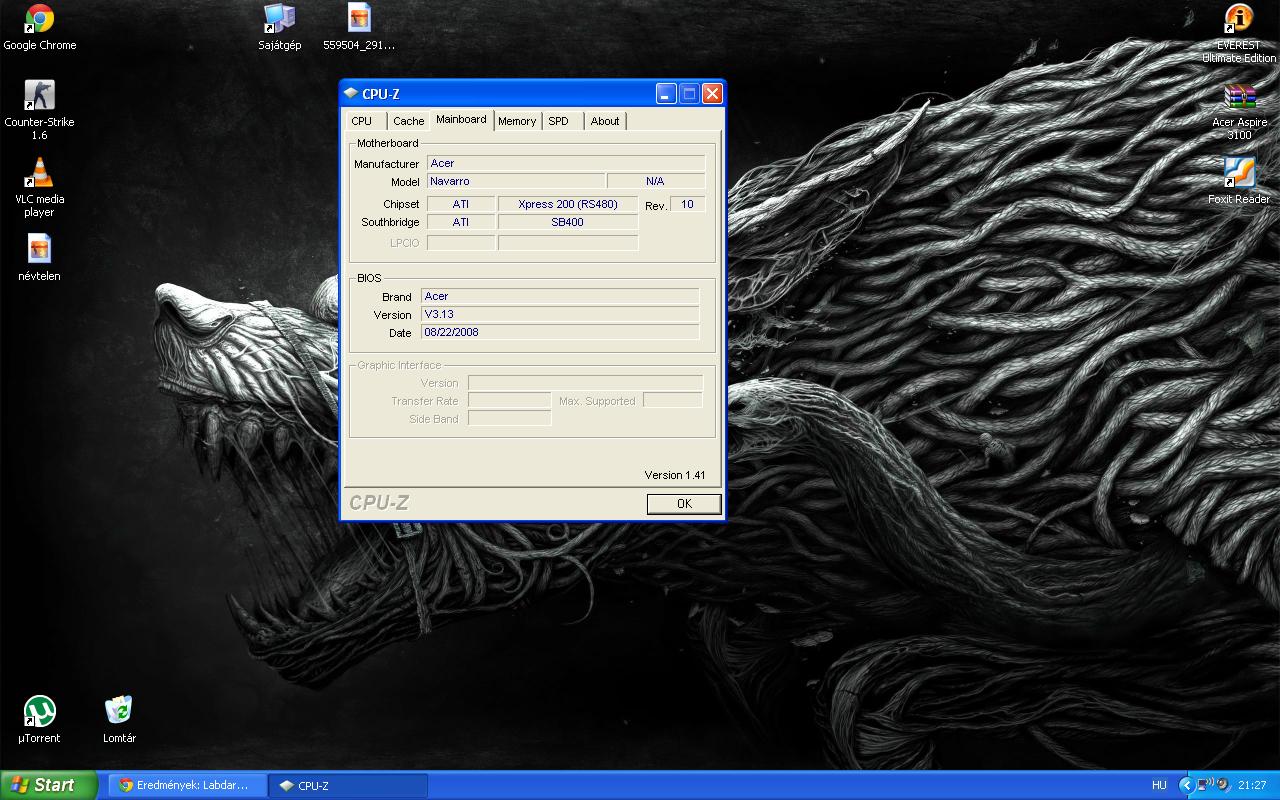Switch to the Chrome Eredmények taskbar window

pyautogui.click(x=188, y=785)
